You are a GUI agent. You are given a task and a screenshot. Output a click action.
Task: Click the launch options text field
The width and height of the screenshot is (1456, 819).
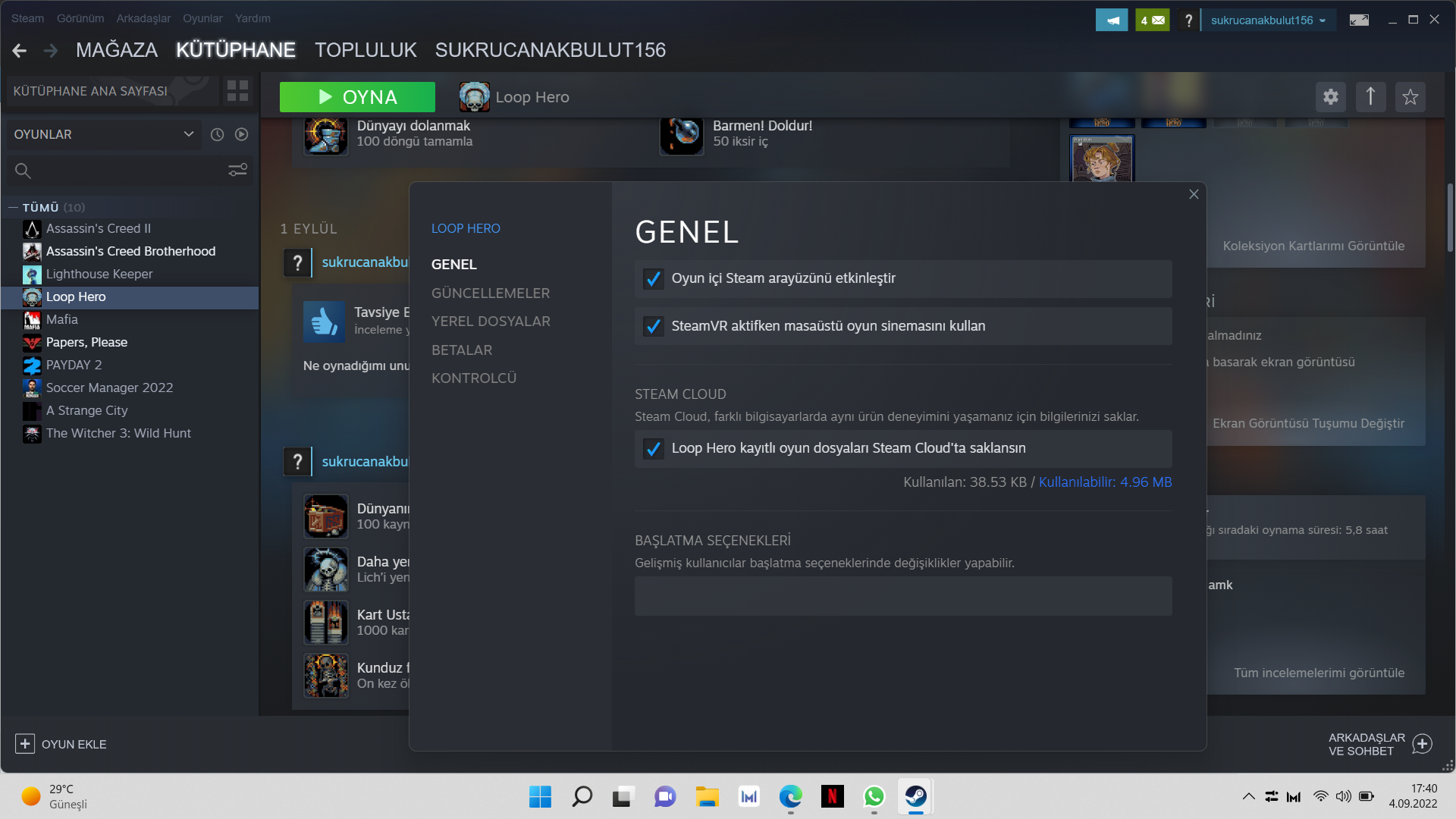[x=902, y=596]
